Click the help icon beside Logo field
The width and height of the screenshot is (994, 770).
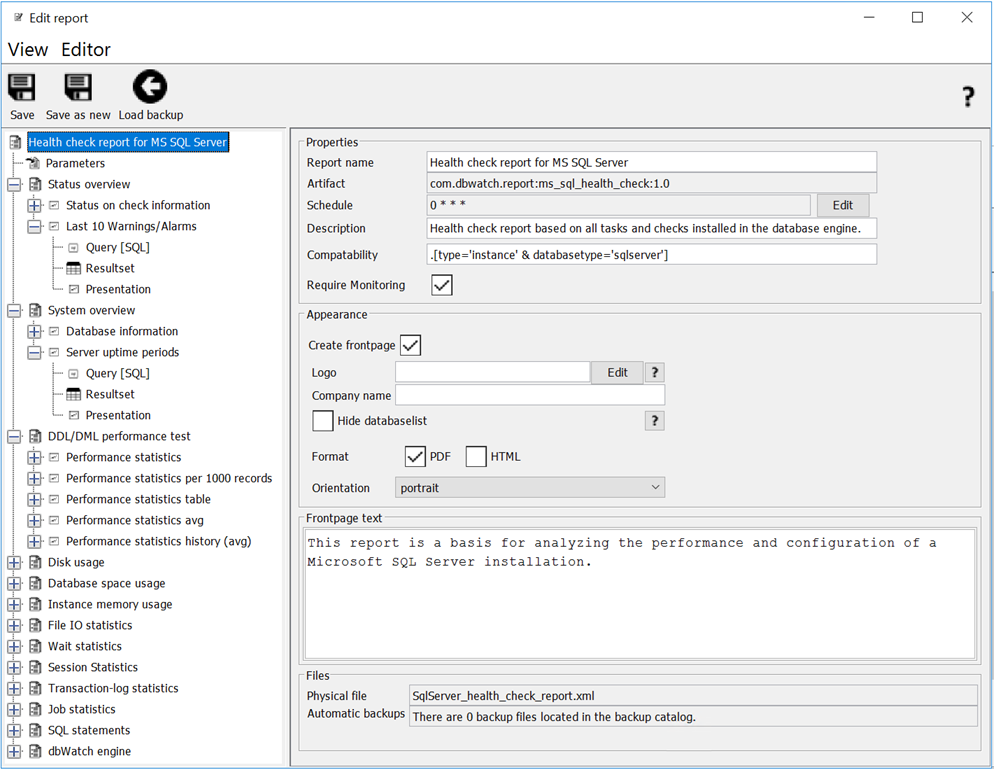(654, 372)
